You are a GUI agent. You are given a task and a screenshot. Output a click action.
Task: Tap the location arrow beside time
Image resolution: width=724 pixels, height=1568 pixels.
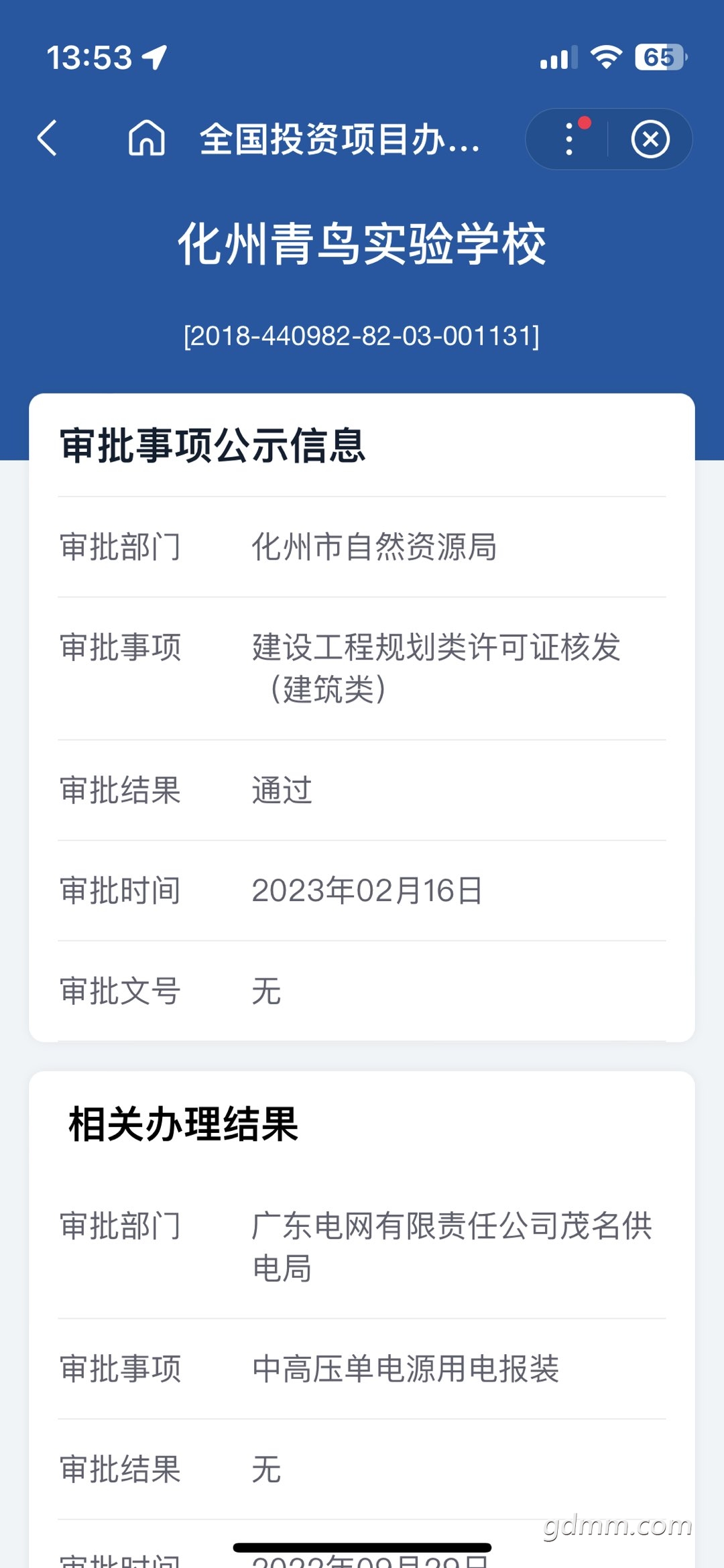tap(154, 57)
